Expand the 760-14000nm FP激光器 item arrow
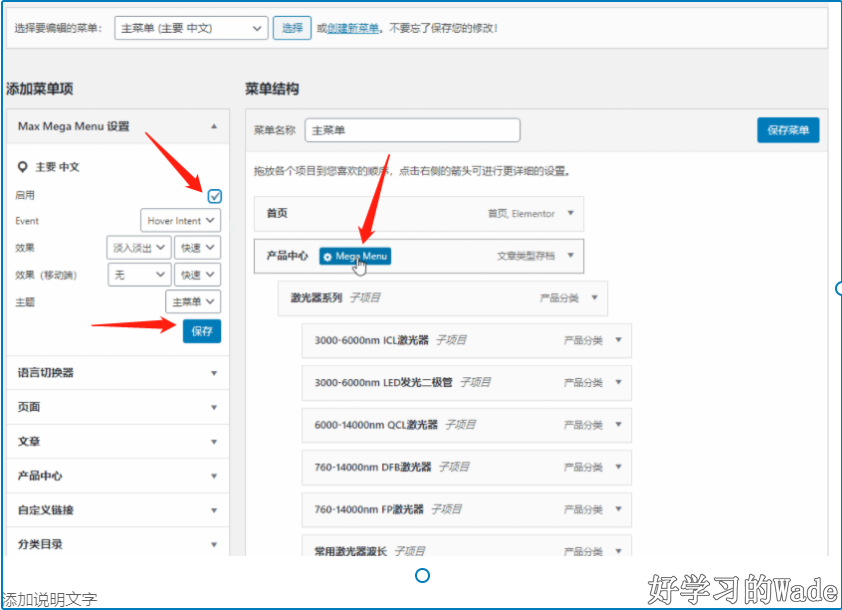Screen dimensions: 842x610 pyautogui.click(x=619, y=509)
